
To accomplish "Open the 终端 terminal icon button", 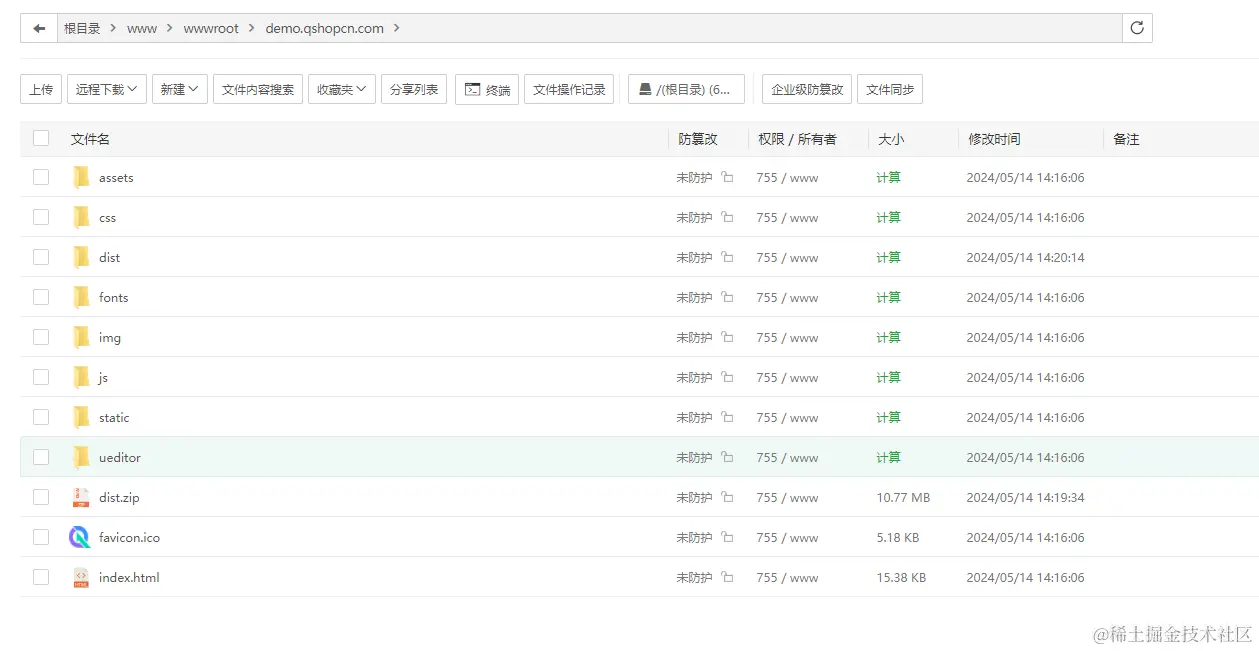I will tap(472, 89).
